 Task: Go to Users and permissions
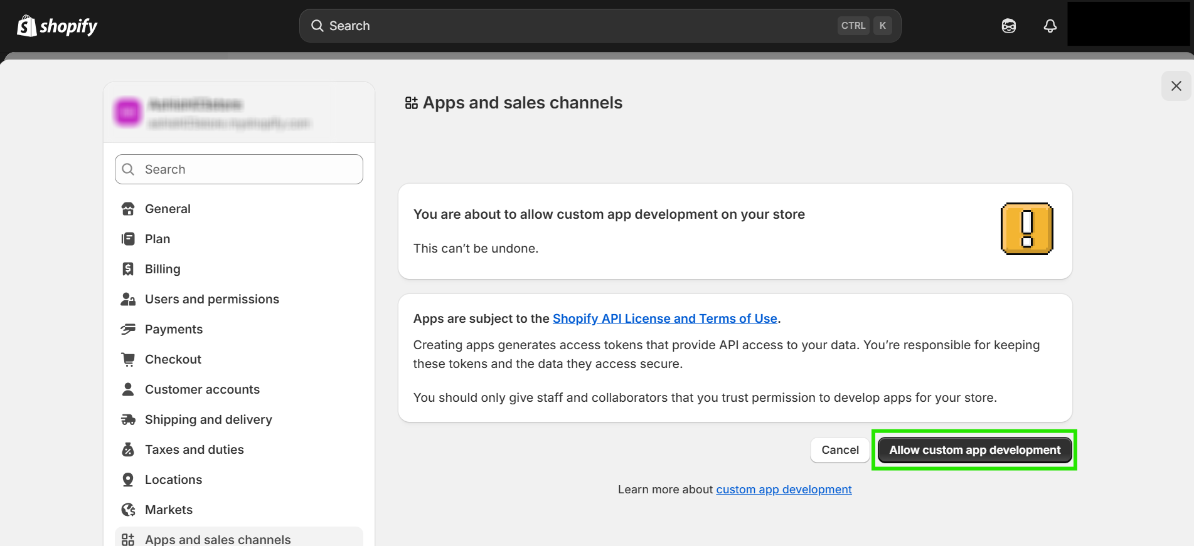coord(211,299)
